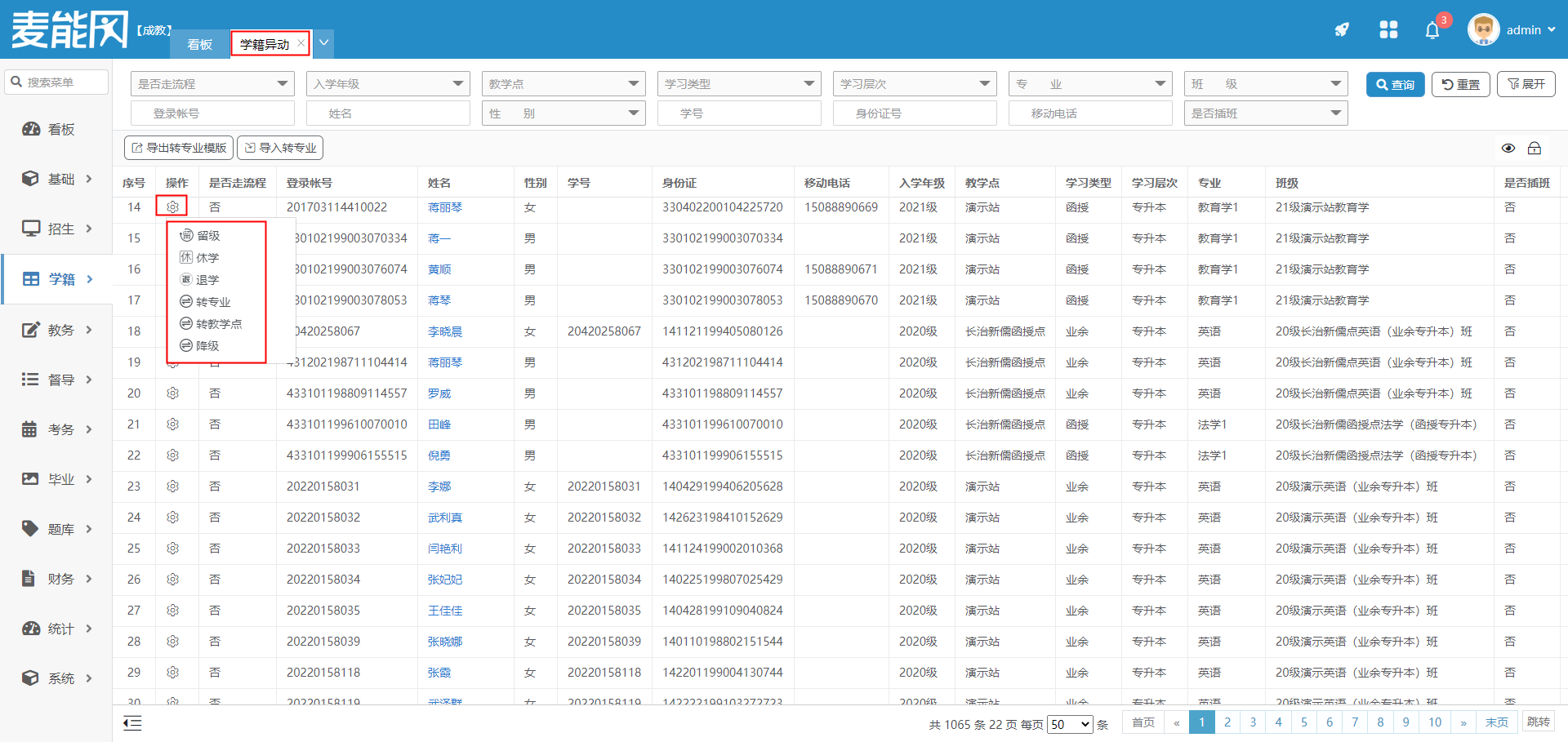Click the gear icon in row 25
The width and height of the screenshot is (1568, 742).
[x=172, y=549]
